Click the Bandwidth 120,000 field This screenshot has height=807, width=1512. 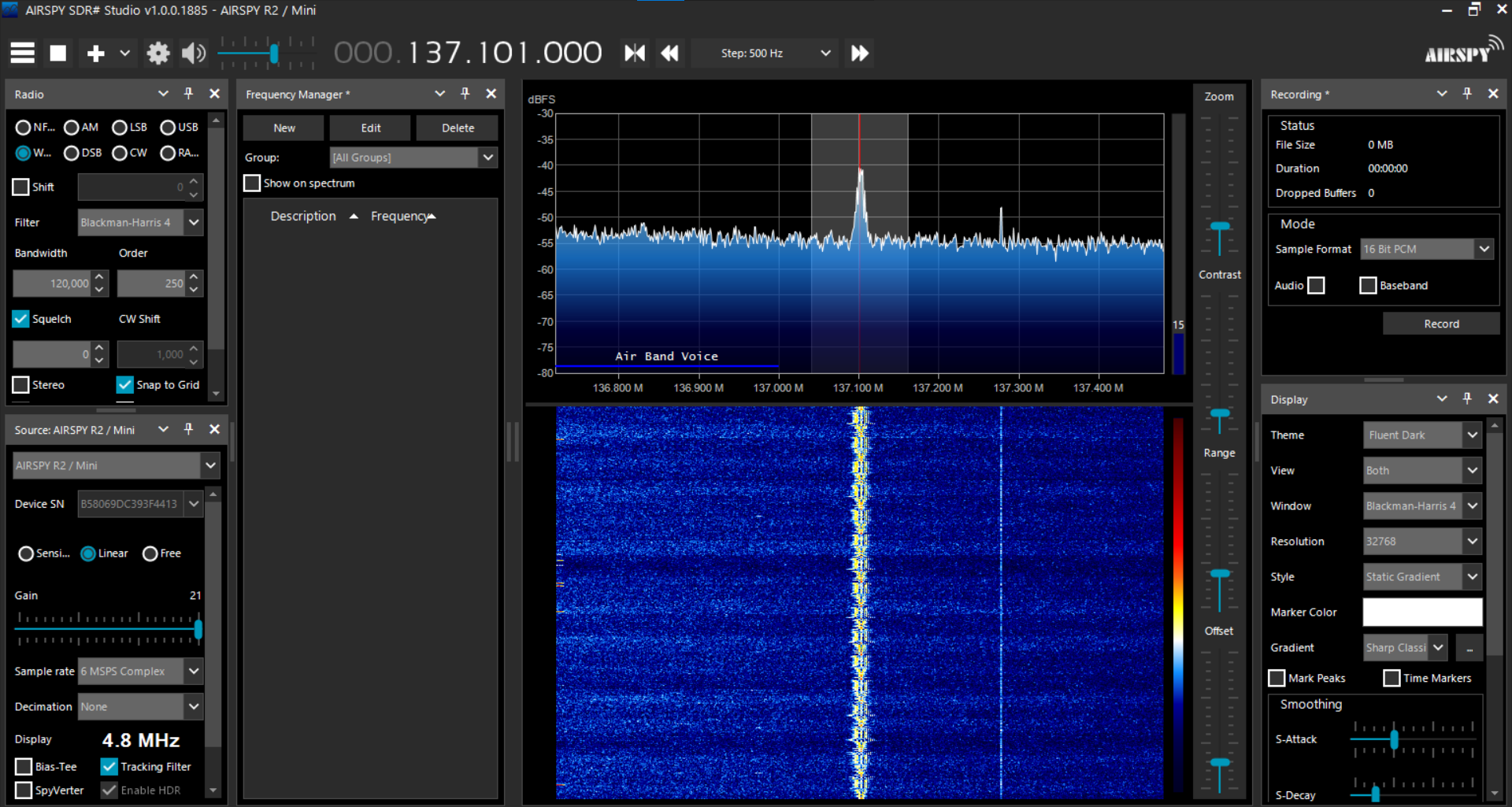click(52, 283)
